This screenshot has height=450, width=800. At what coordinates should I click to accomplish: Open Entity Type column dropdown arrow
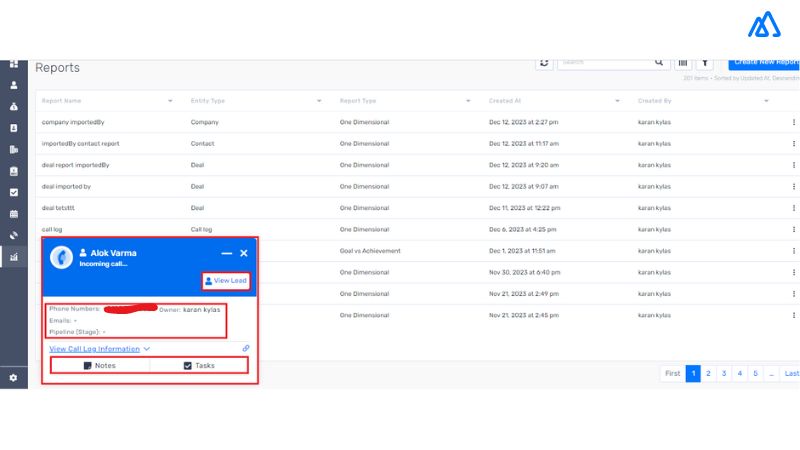[x=319, y=101]
